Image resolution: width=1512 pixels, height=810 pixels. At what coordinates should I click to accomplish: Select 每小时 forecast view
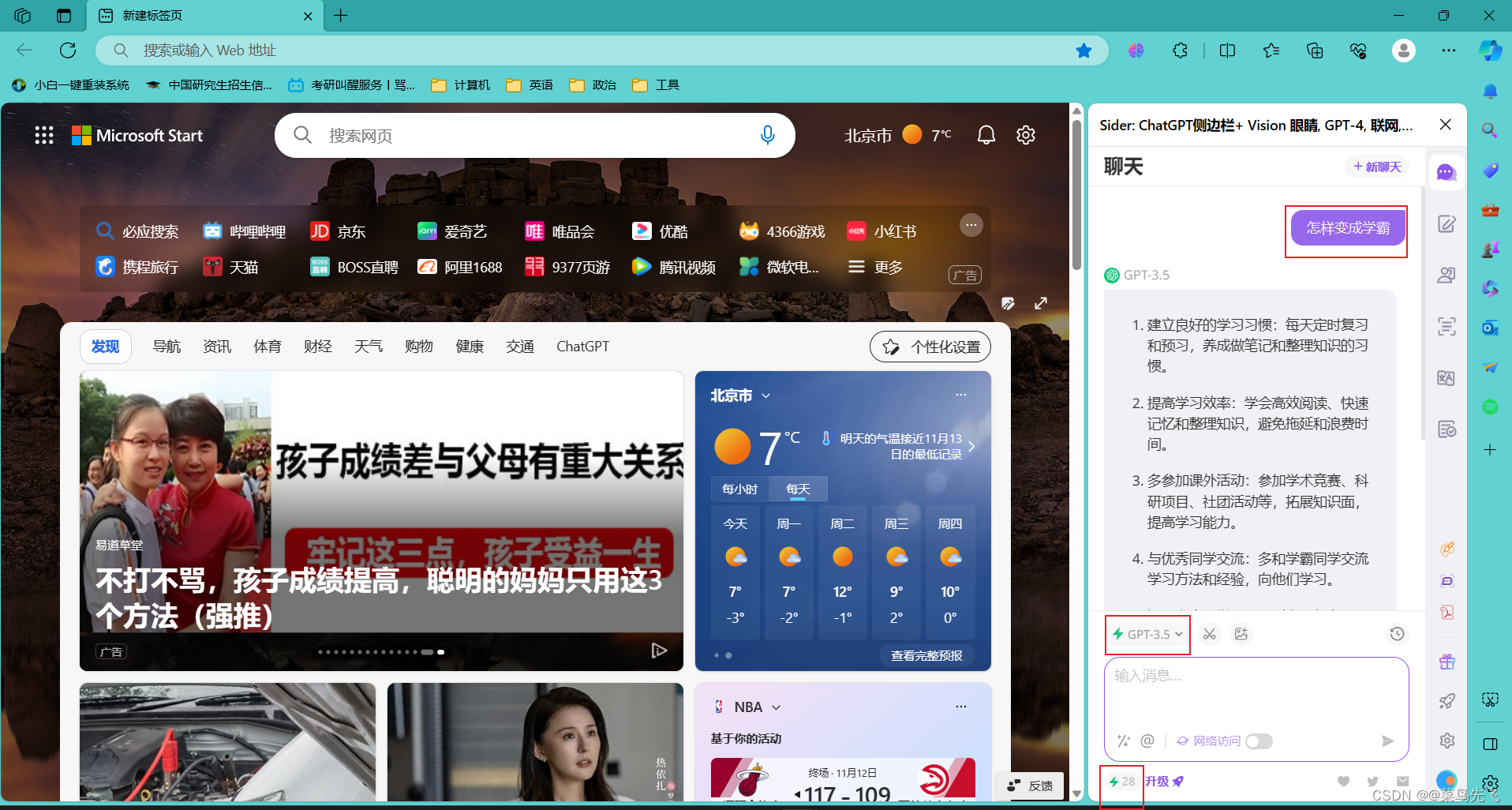(x=739, y=489)
